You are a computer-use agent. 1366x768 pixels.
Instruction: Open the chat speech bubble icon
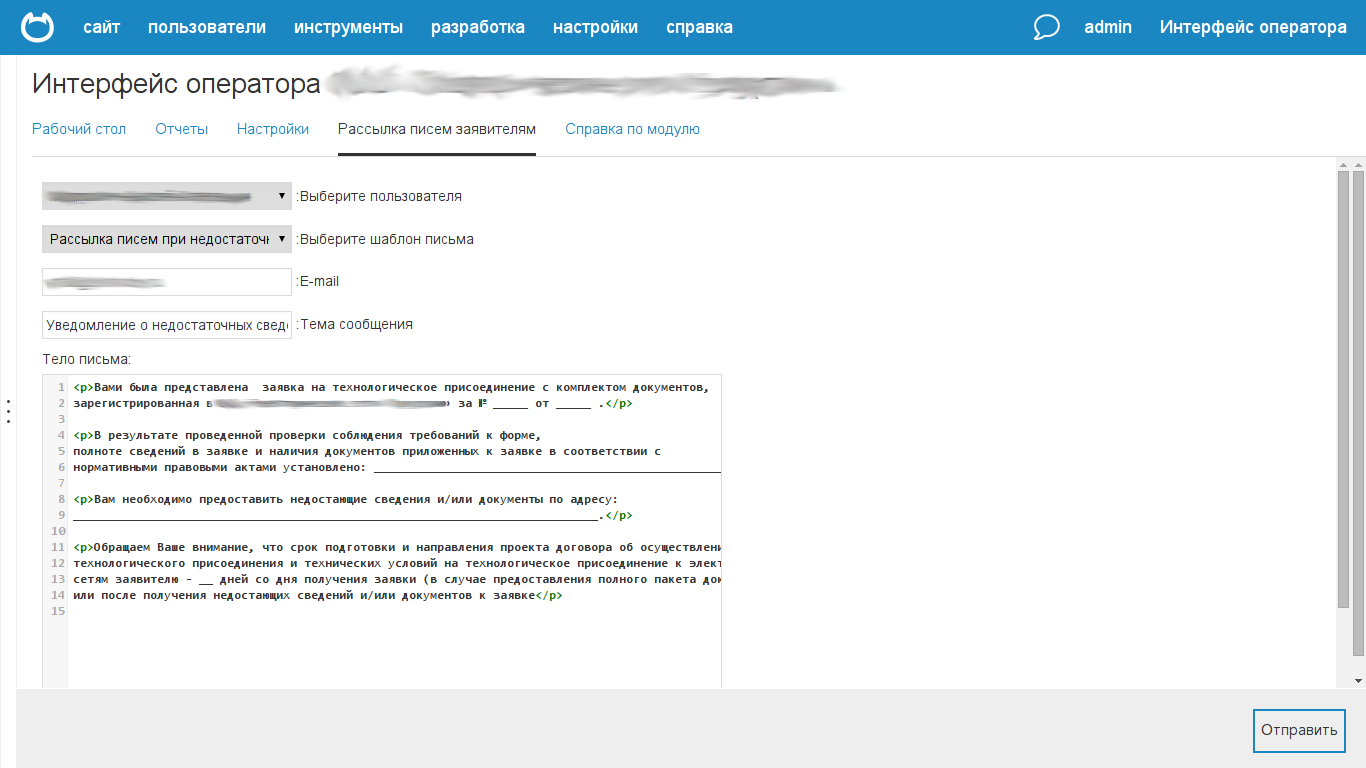click(x=1046, y=27)
